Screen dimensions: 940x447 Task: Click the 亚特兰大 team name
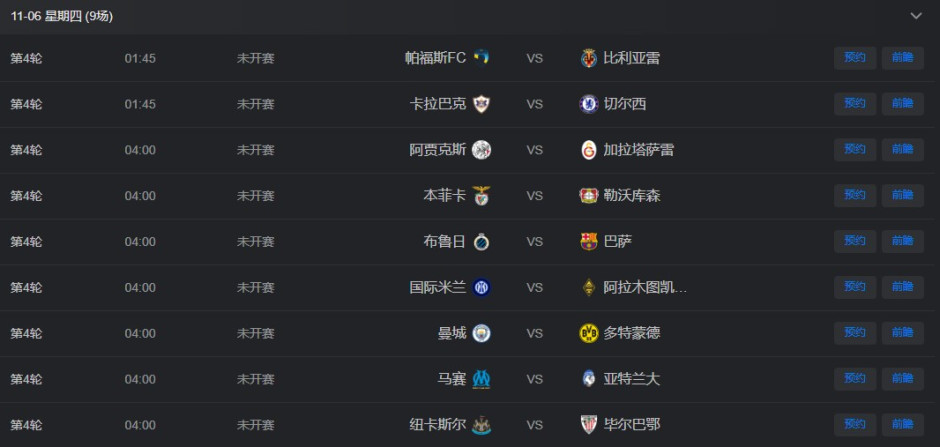pos(631,380)
